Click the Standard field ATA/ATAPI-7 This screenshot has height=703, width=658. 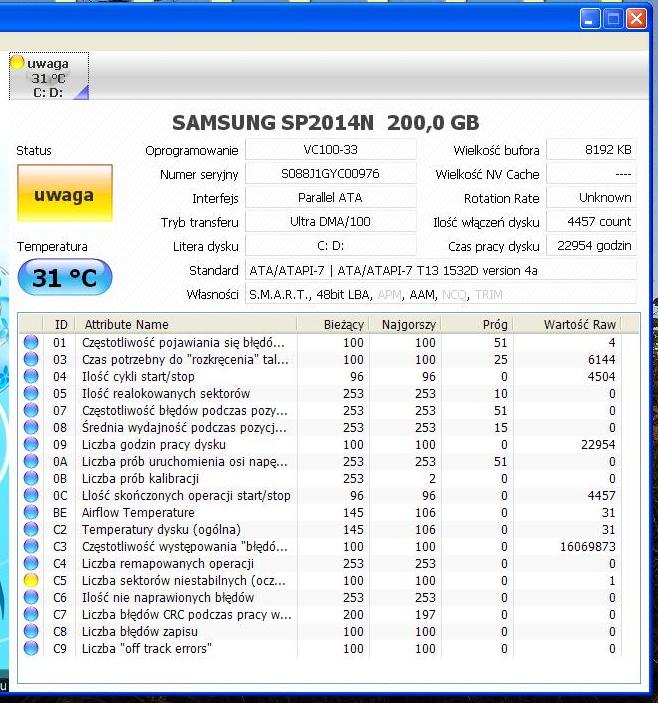pos(441,270)
